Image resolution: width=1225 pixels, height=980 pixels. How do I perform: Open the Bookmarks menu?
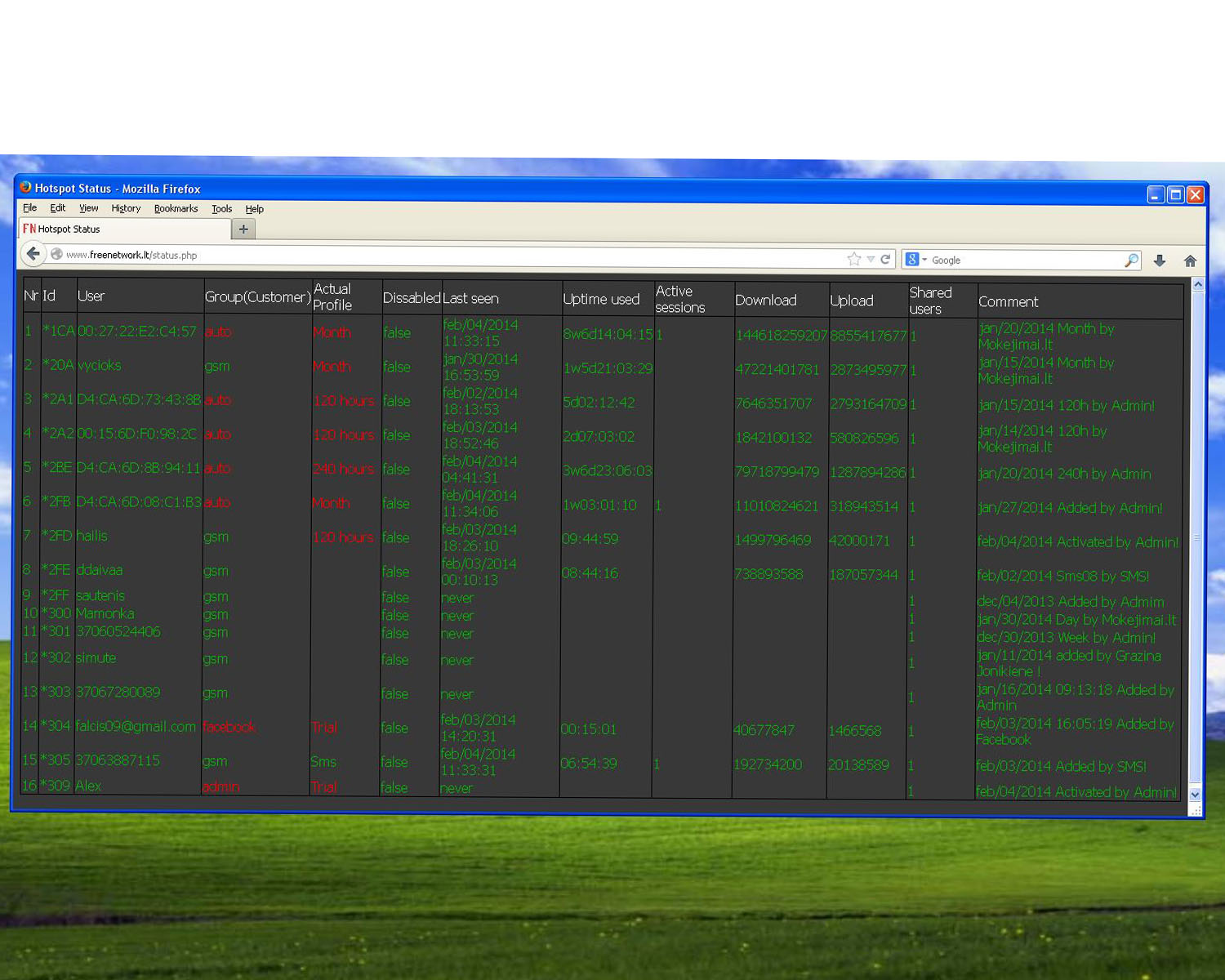click(x=176, y=208)
